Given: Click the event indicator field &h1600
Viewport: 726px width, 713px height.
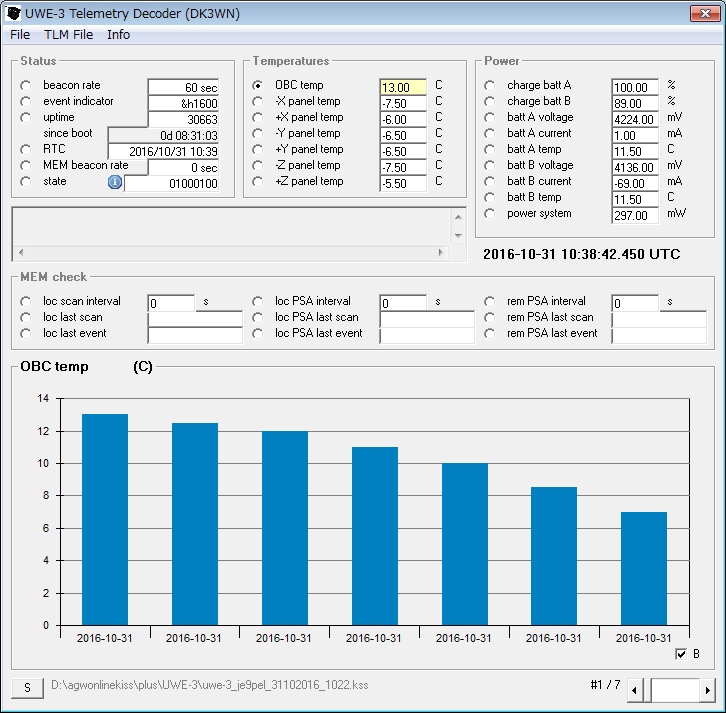Looking at the screenshot, I should [x=183, y=103].
